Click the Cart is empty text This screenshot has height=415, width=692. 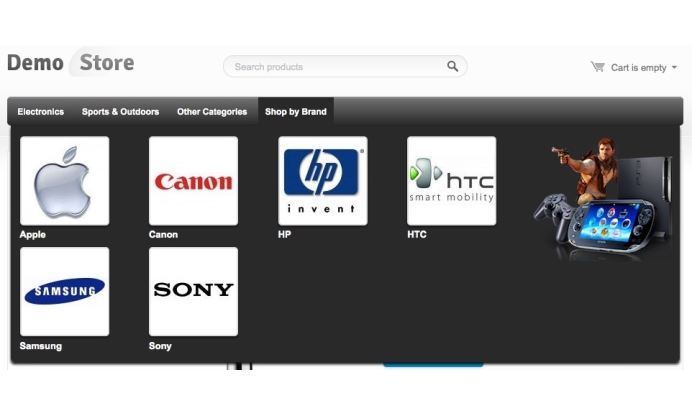(639, 68)
